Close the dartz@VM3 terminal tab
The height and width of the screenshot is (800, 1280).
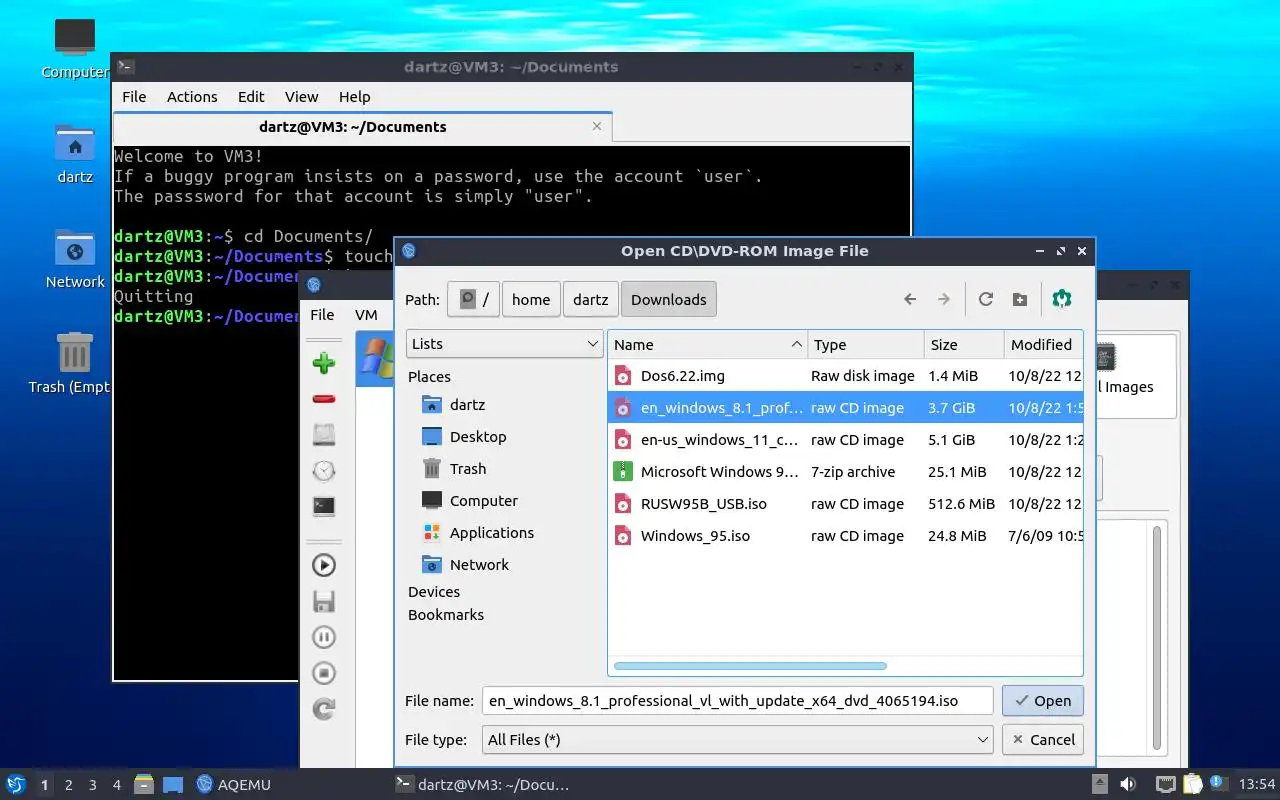coord(597,127)
